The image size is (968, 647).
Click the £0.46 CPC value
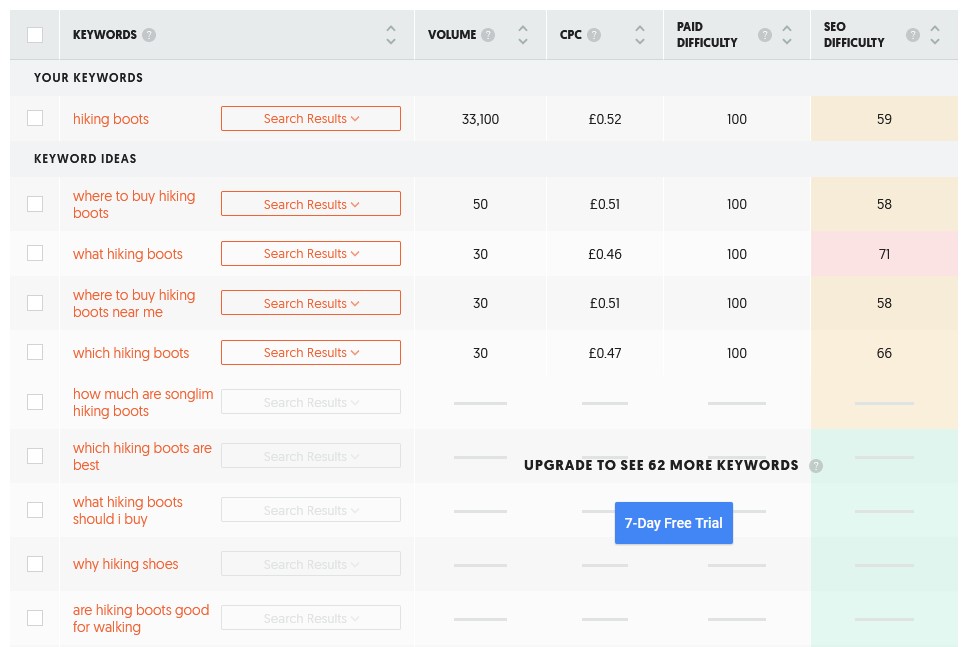point(604,254)
